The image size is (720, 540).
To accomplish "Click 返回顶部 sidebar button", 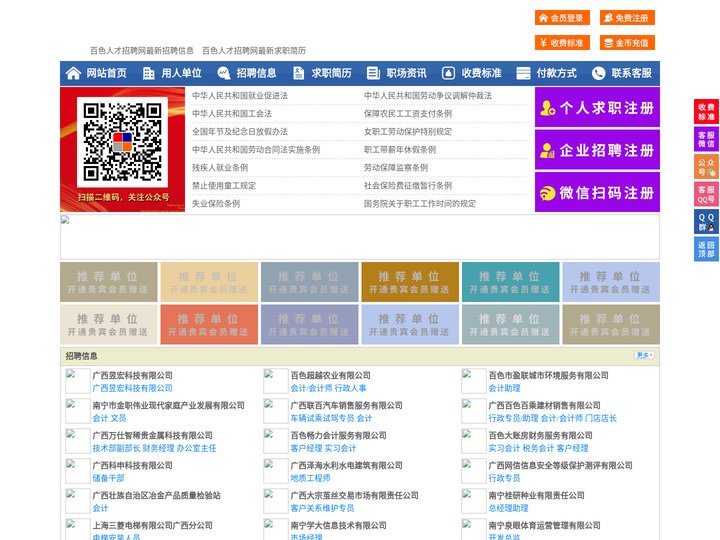I will click(706, 249).
